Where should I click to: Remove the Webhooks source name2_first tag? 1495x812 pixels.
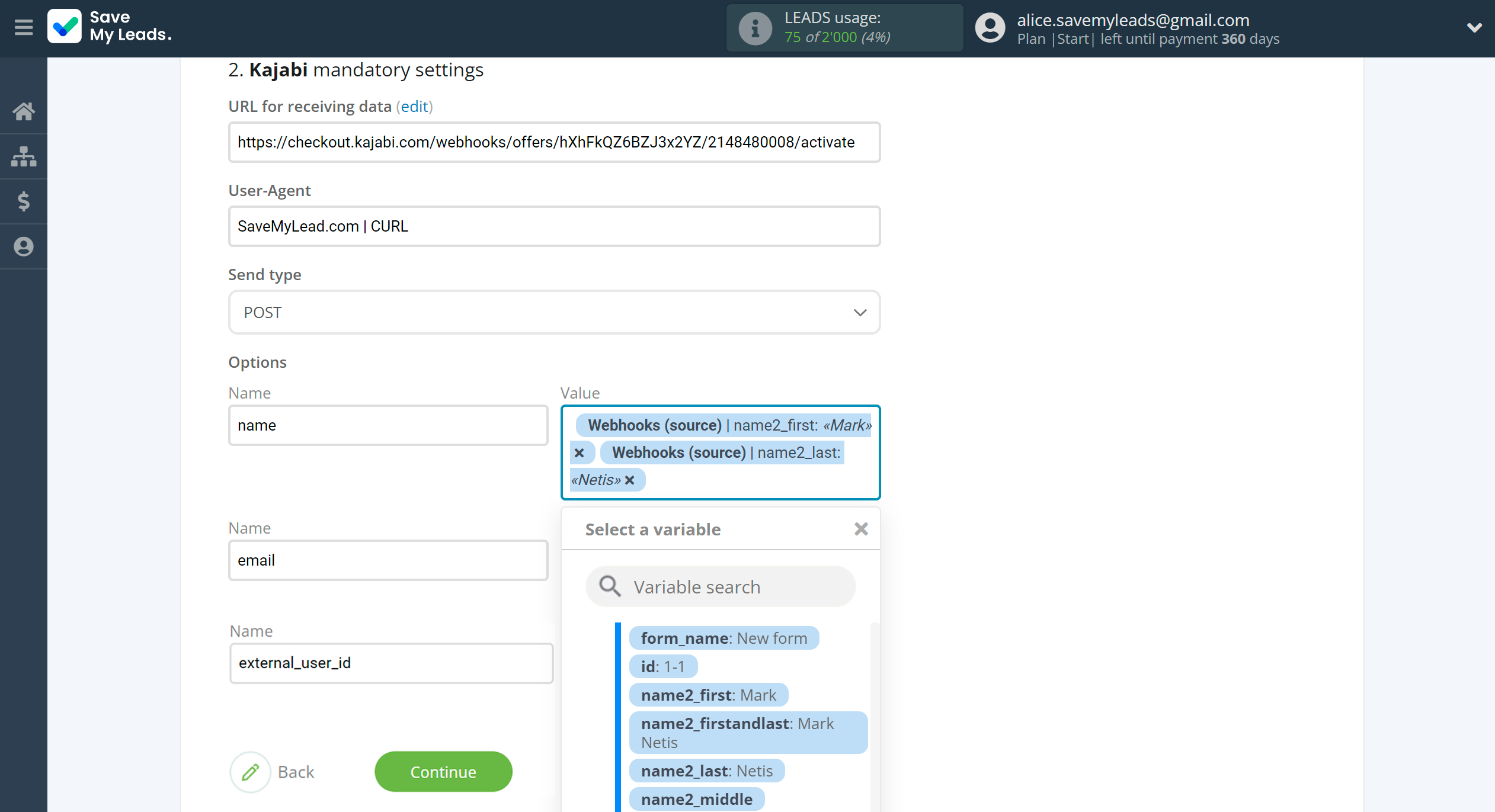pyautogui.click(x=579, y=451)
